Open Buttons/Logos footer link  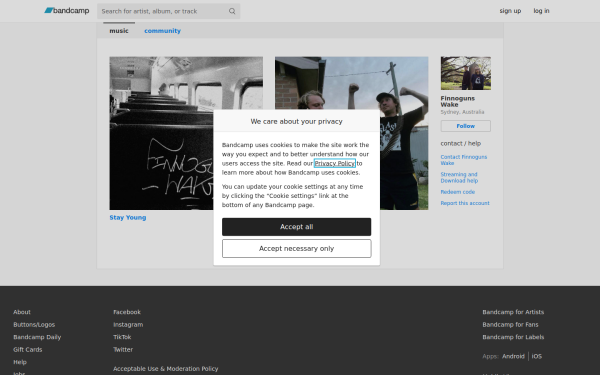34,324
